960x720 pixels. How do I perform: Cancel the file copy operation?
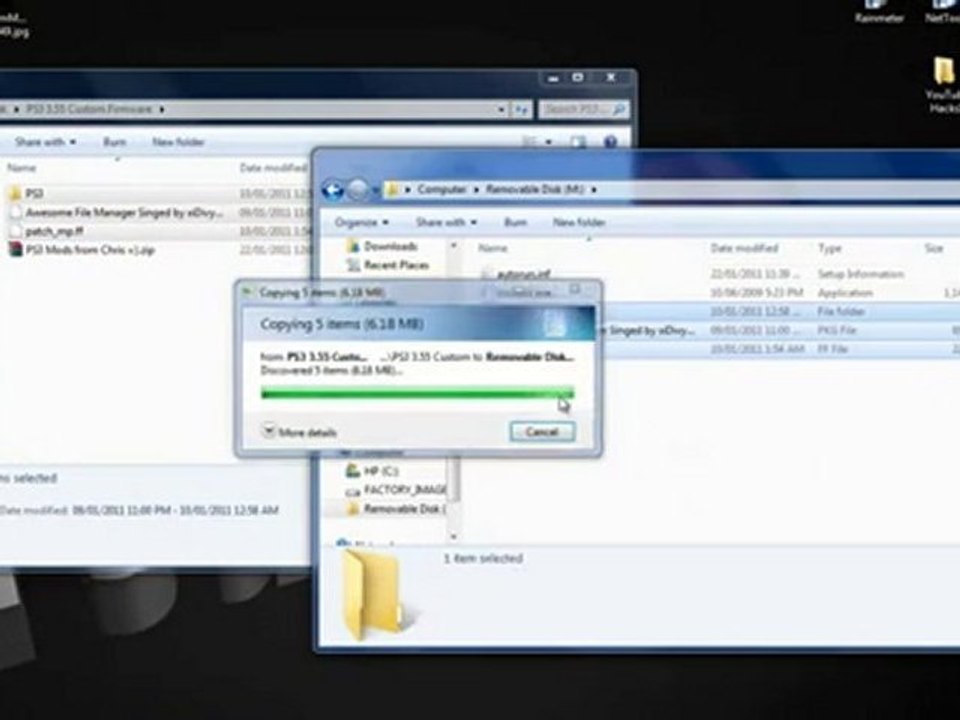(x=542, y=432)
